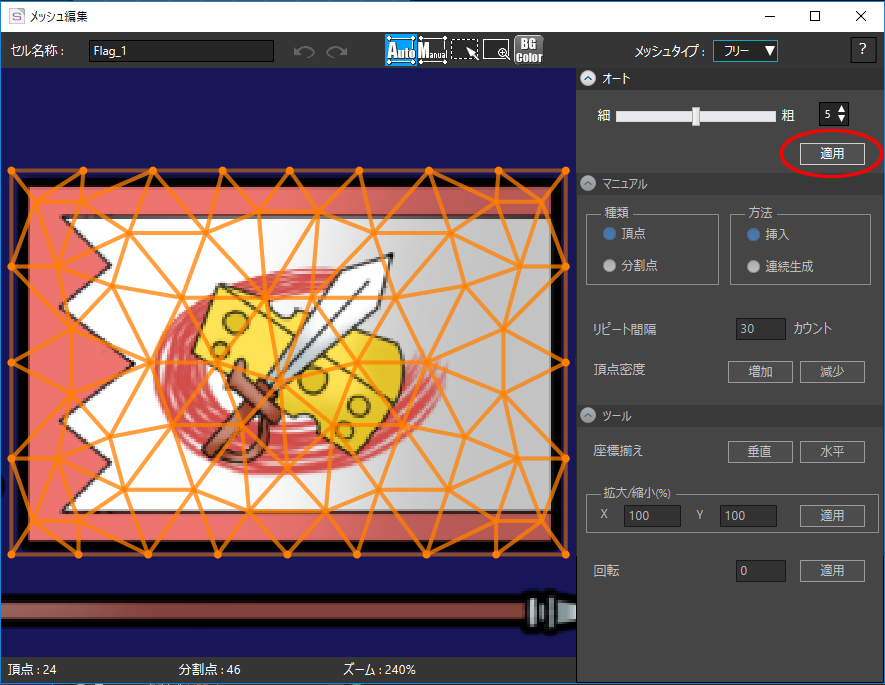
Task: Click the 分割点 : 46 status text
Action: [209, 670]
